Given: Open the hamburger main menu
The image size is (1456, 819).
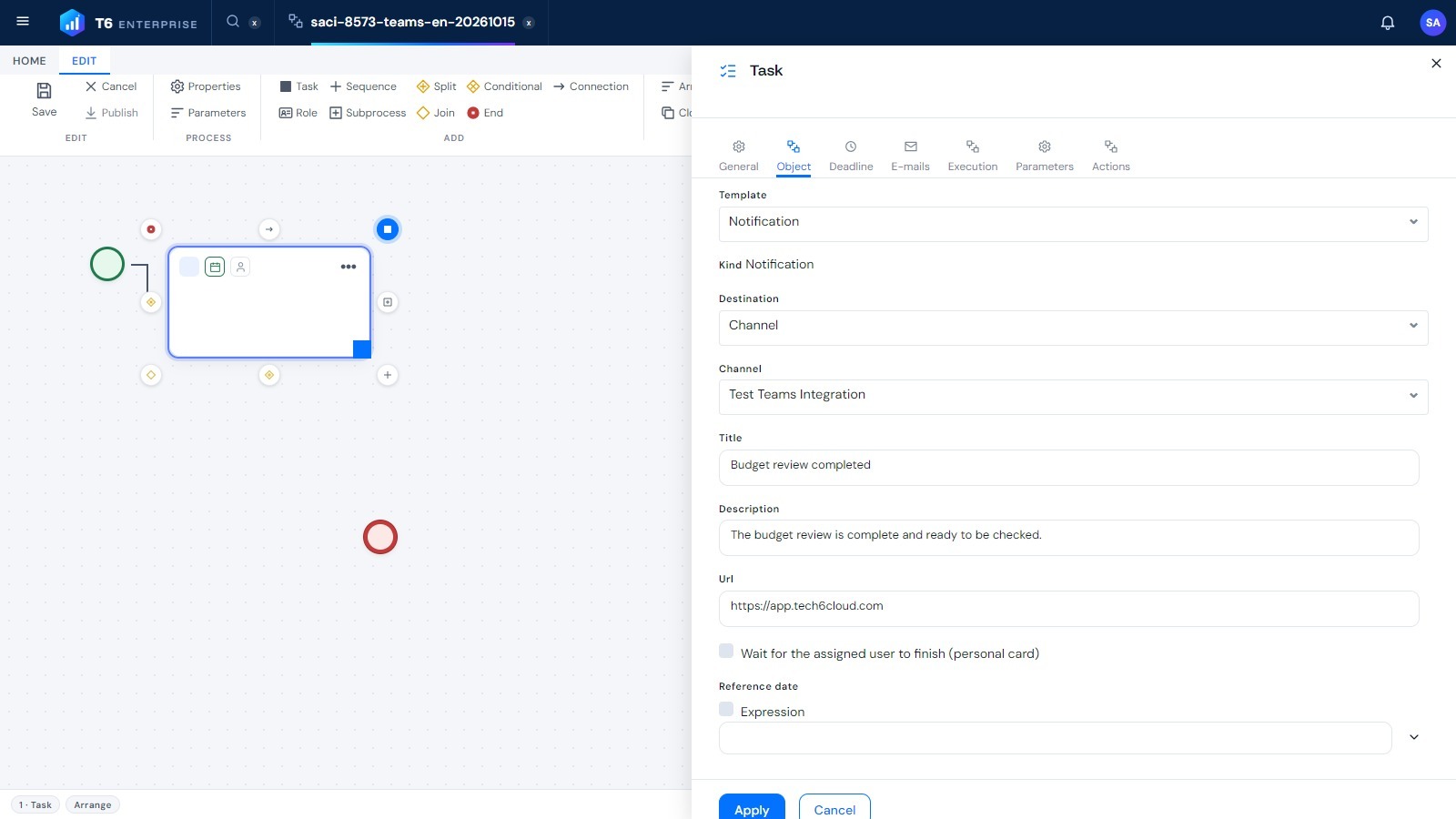Looking at the screenshot, I should (x=23, y=22).
